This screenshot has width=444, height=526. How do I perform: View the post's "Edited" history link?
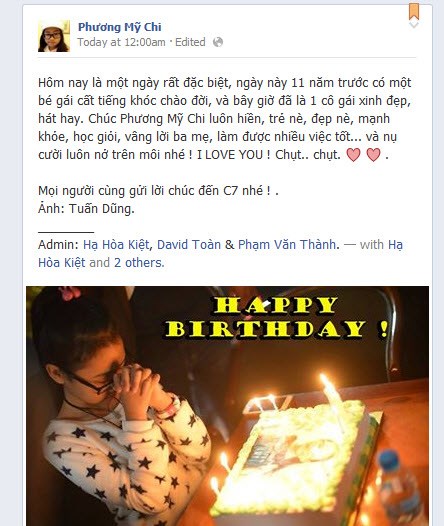click(190, 42)
